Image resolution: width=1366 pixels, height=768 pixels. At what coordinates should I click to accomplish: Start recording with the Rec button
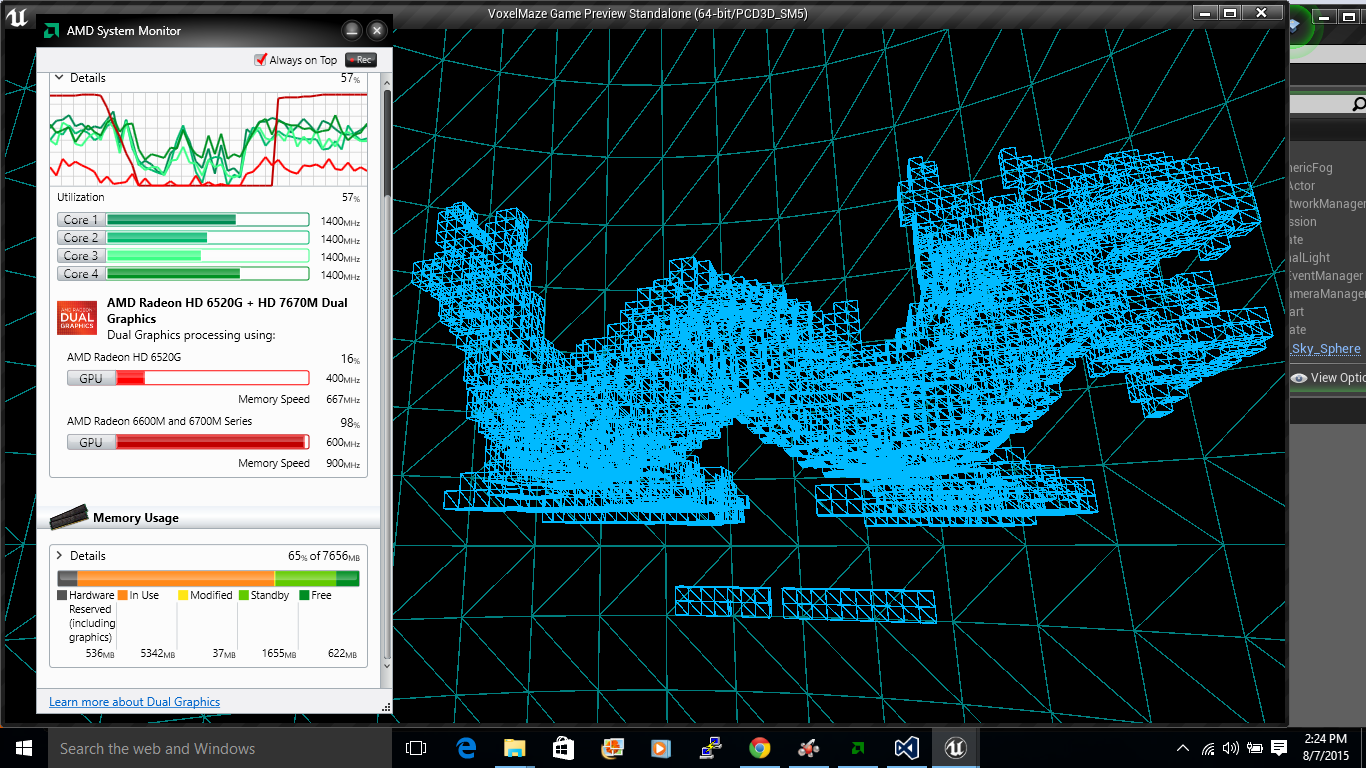pos(361,60)
